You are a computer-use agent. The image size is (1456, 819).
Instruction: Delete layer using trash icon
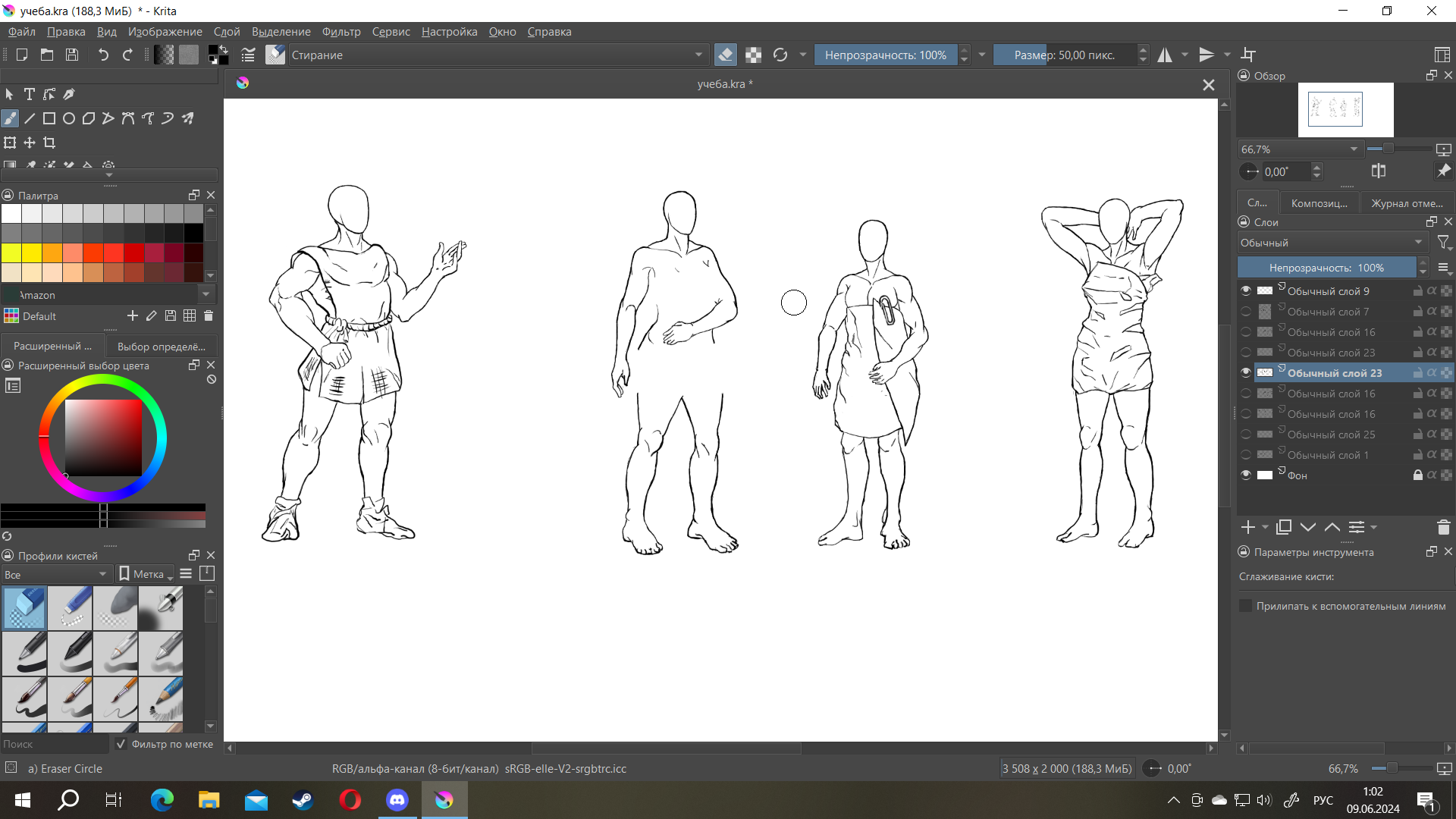[x=1443, y=527]
